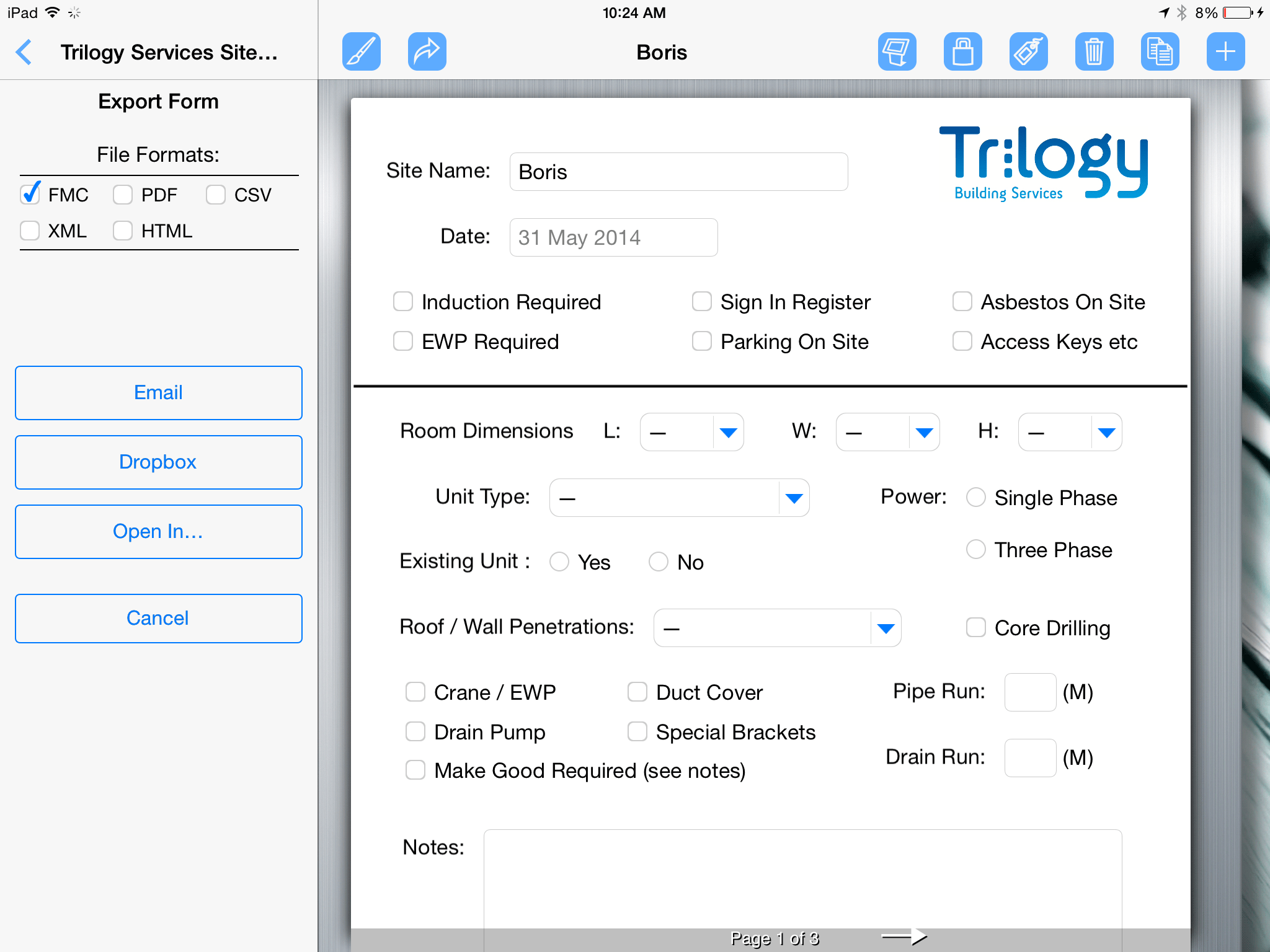Tap the Site Name text field

(x=678, y=172)
